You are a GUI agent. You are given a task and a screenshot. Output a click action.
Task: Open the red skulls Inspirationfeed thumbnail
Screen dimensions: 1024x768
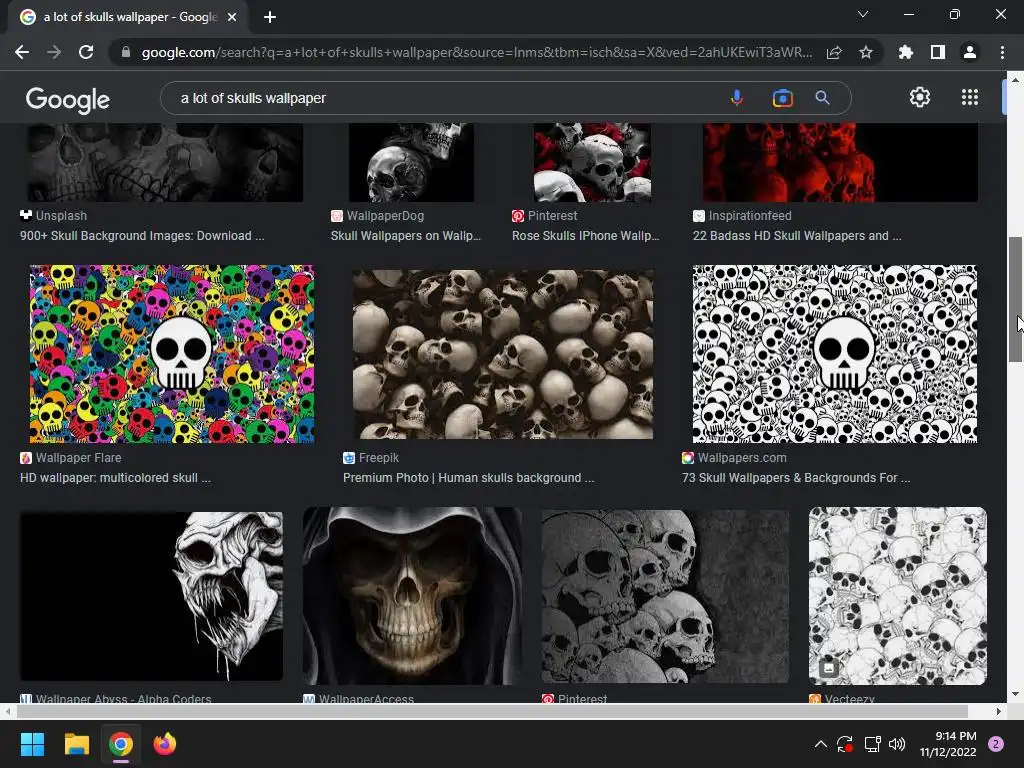tap(840, 163)
